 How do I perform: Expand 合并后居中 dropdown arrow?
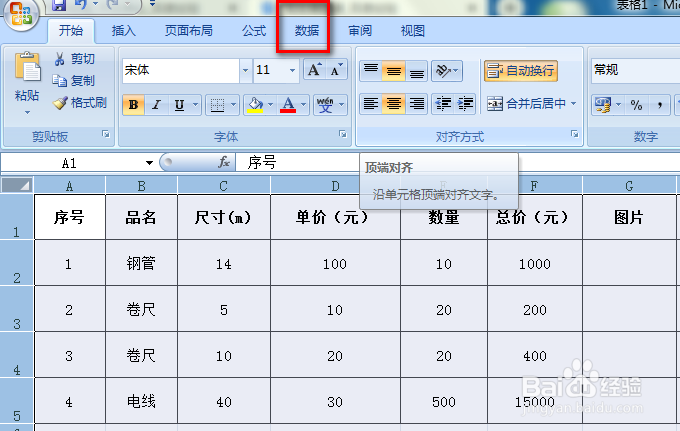coord(574,104)
